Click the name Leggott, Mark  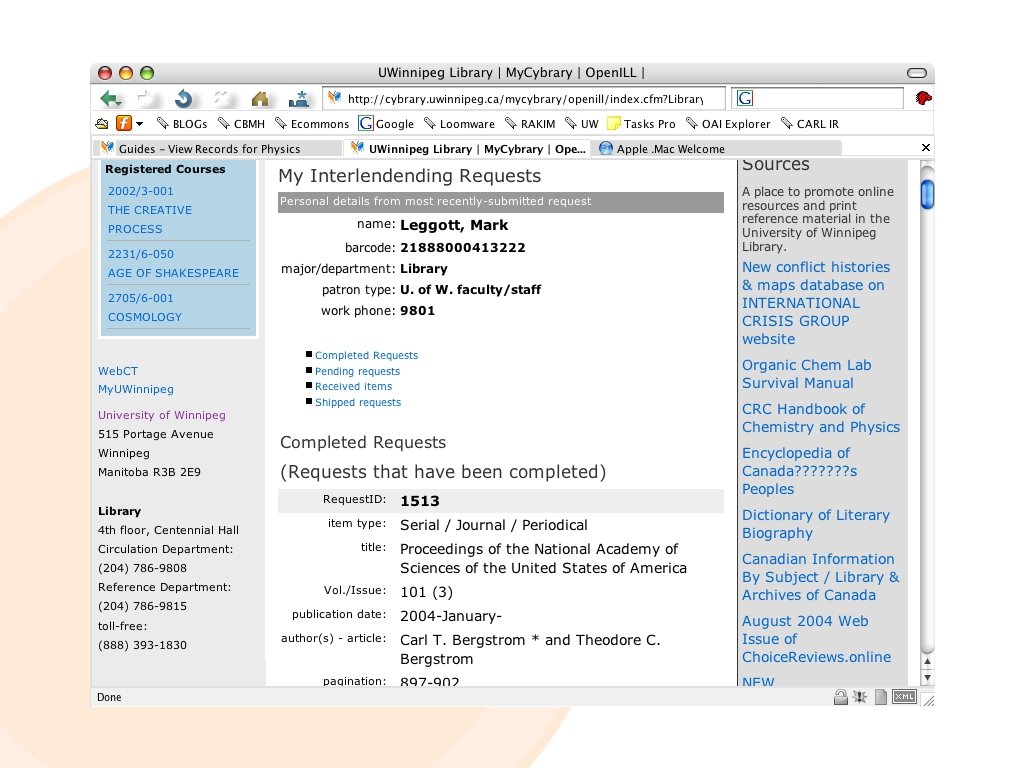click(x=454, y=225)
